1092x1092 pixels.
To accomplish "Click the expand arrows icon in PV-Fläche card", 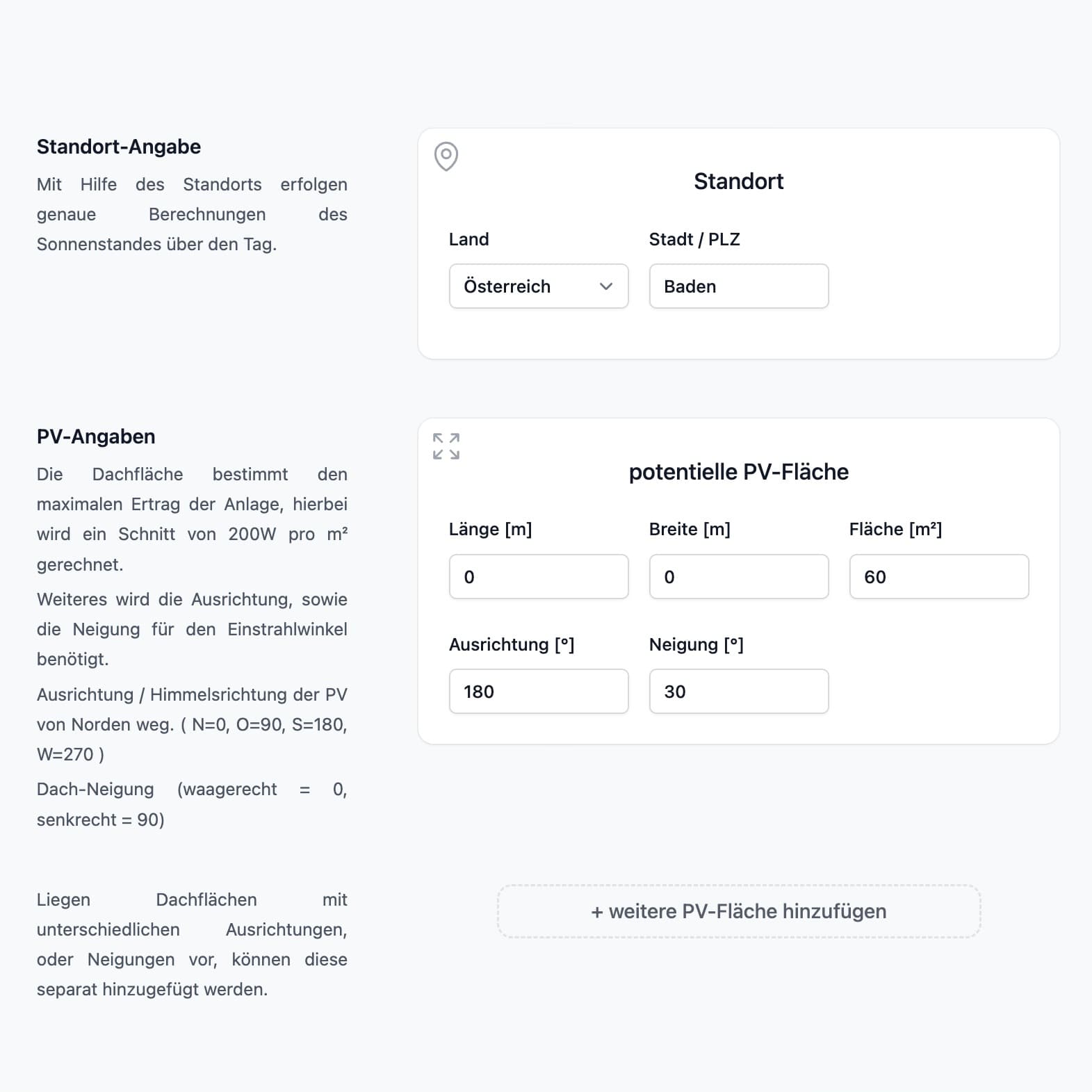I will point(446,446).
